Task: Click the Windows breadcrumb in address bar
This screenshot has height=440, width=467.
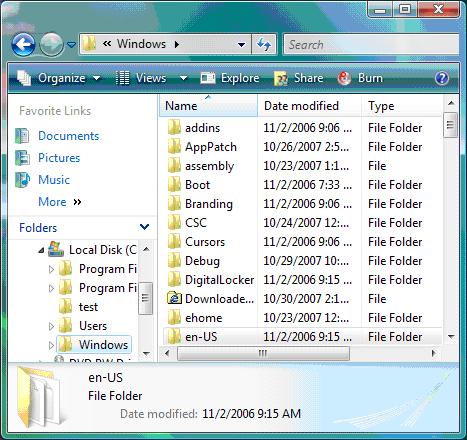Action: 141,44
